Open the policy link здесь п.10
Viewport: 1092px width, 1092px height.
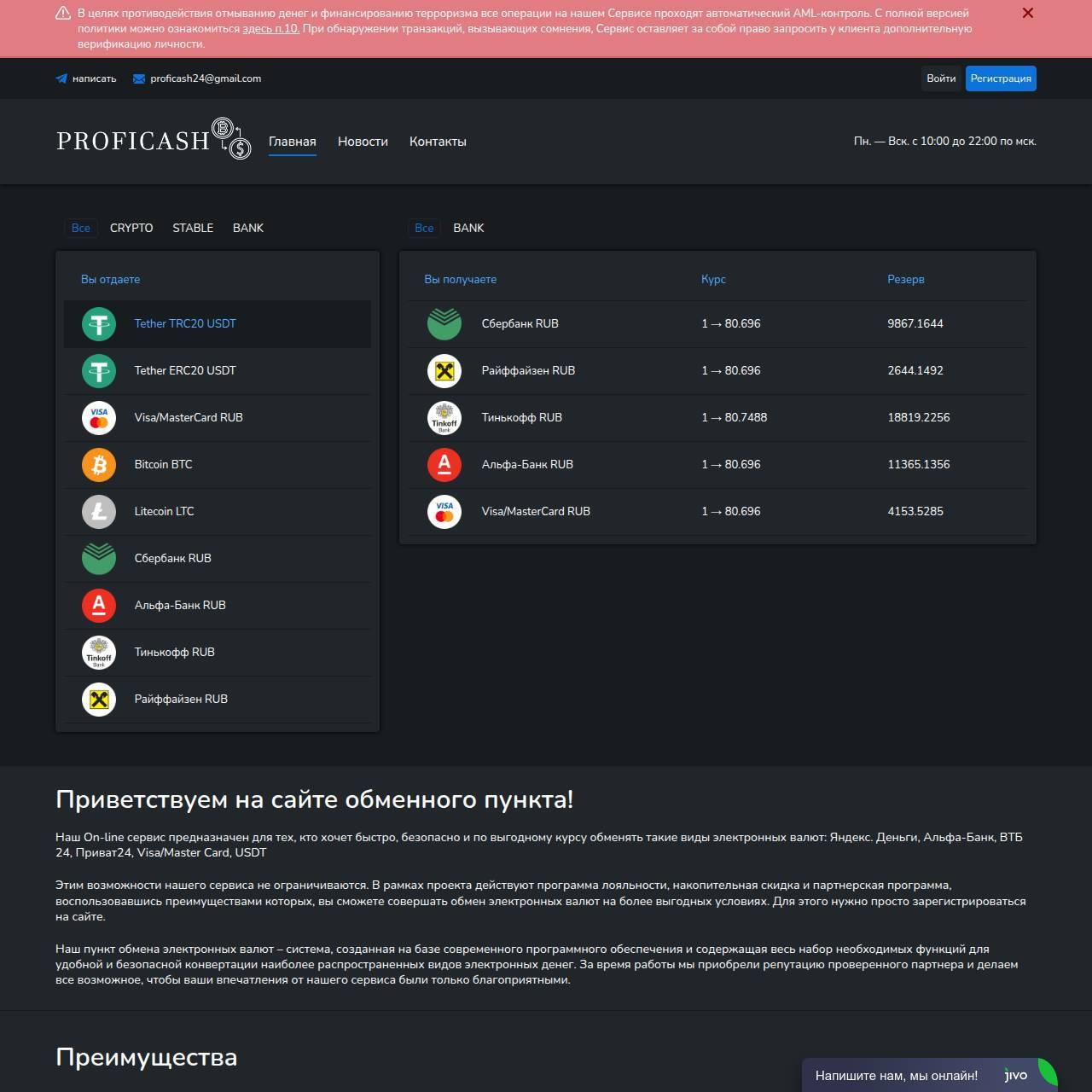270,29
